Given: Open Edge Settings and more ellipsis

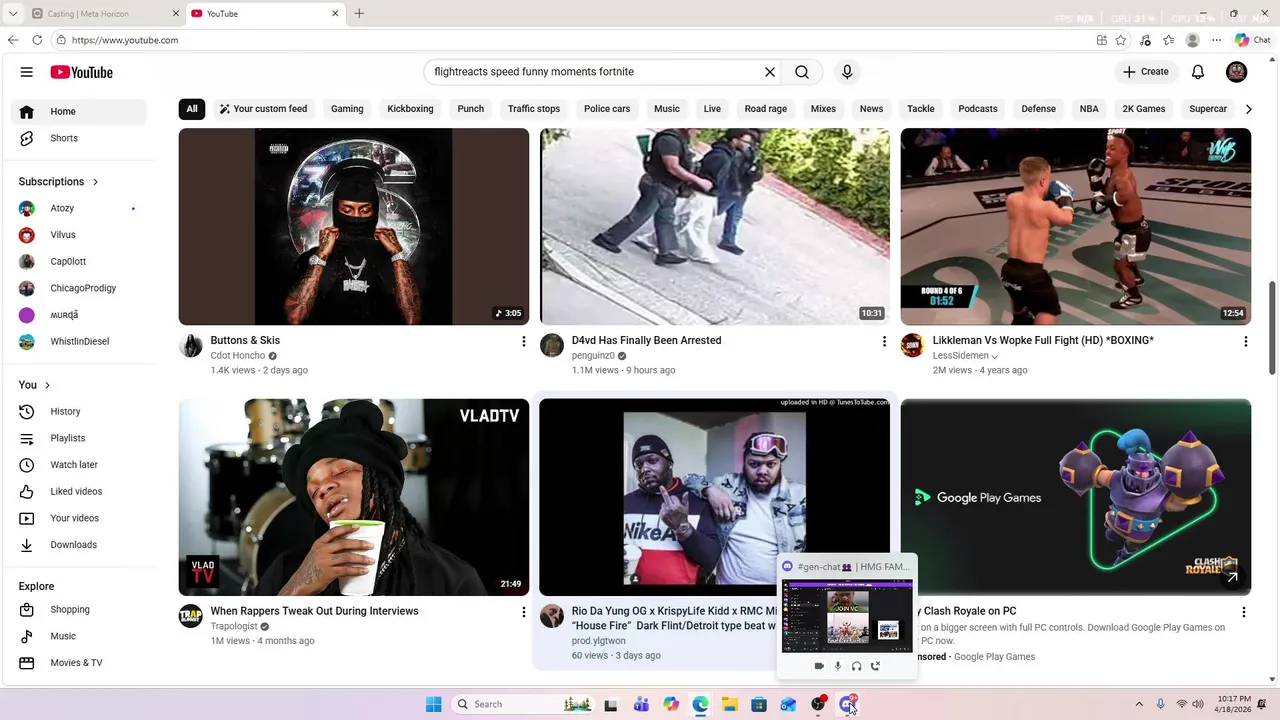Looking at the screenshot, I should pyautogui.click(x=1217, y=40).
